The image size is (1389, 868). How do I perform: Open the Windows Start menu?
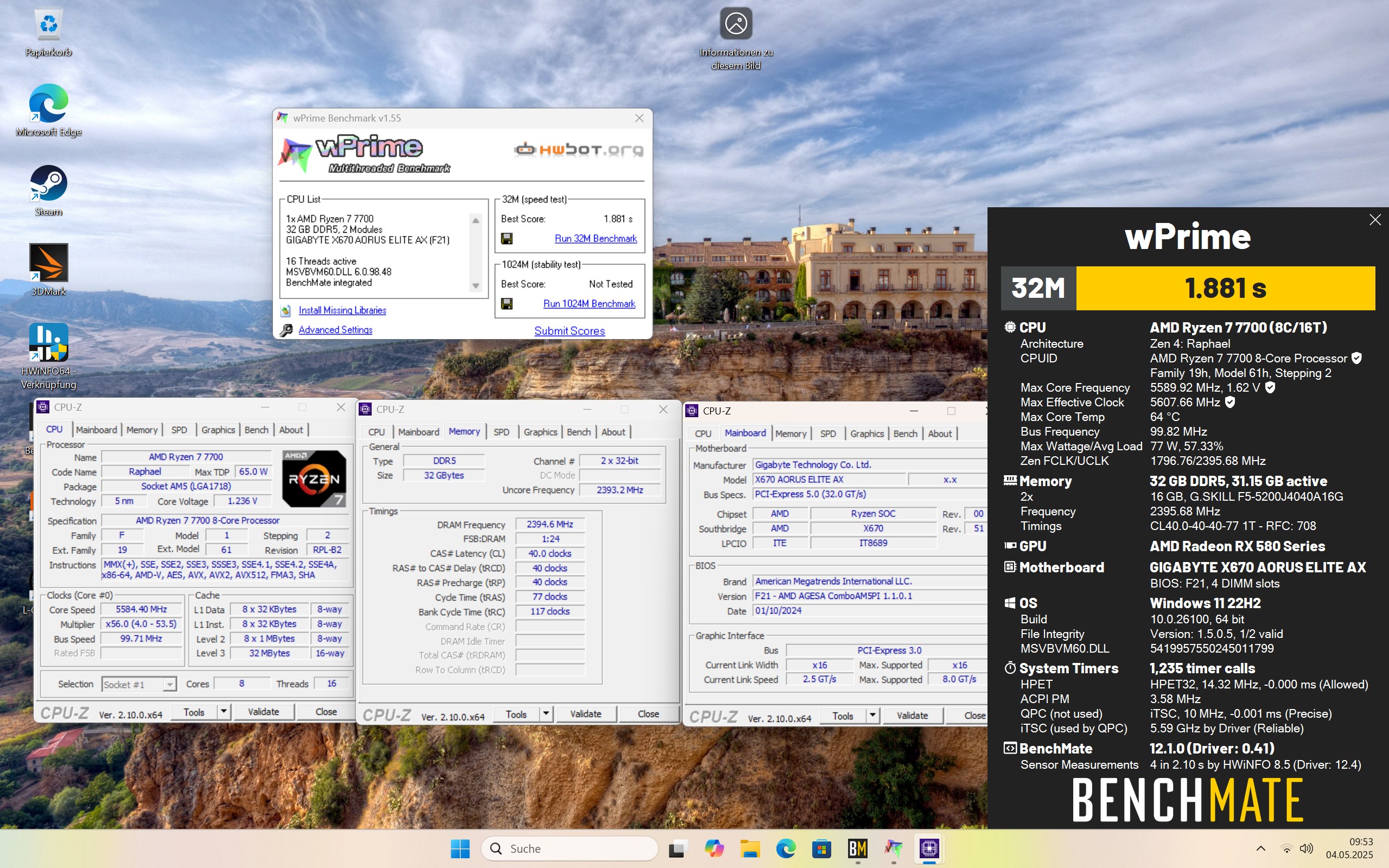point(460,848)
